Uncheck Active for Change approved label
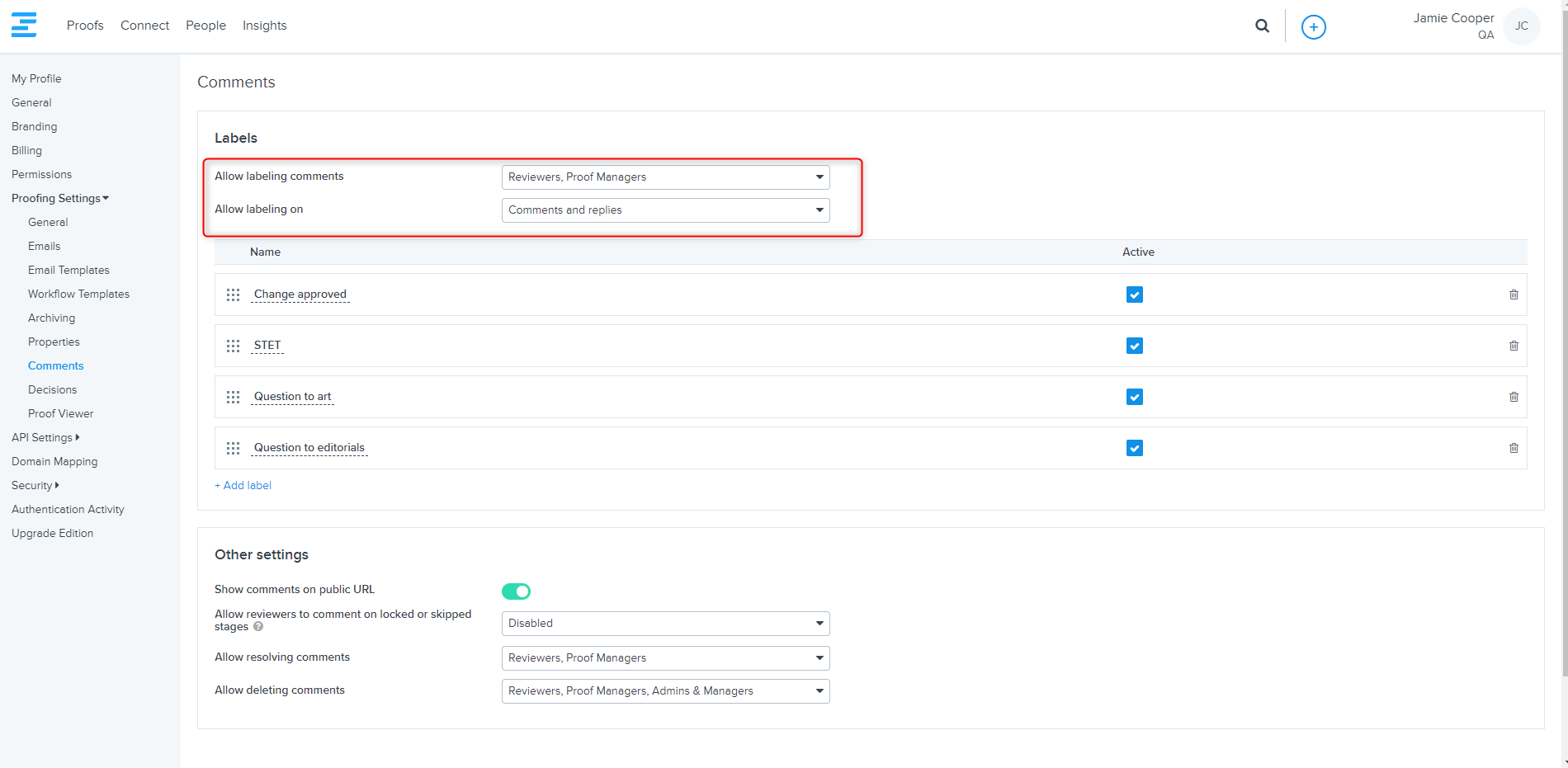1568x768 pixels. coord(1134,294)
